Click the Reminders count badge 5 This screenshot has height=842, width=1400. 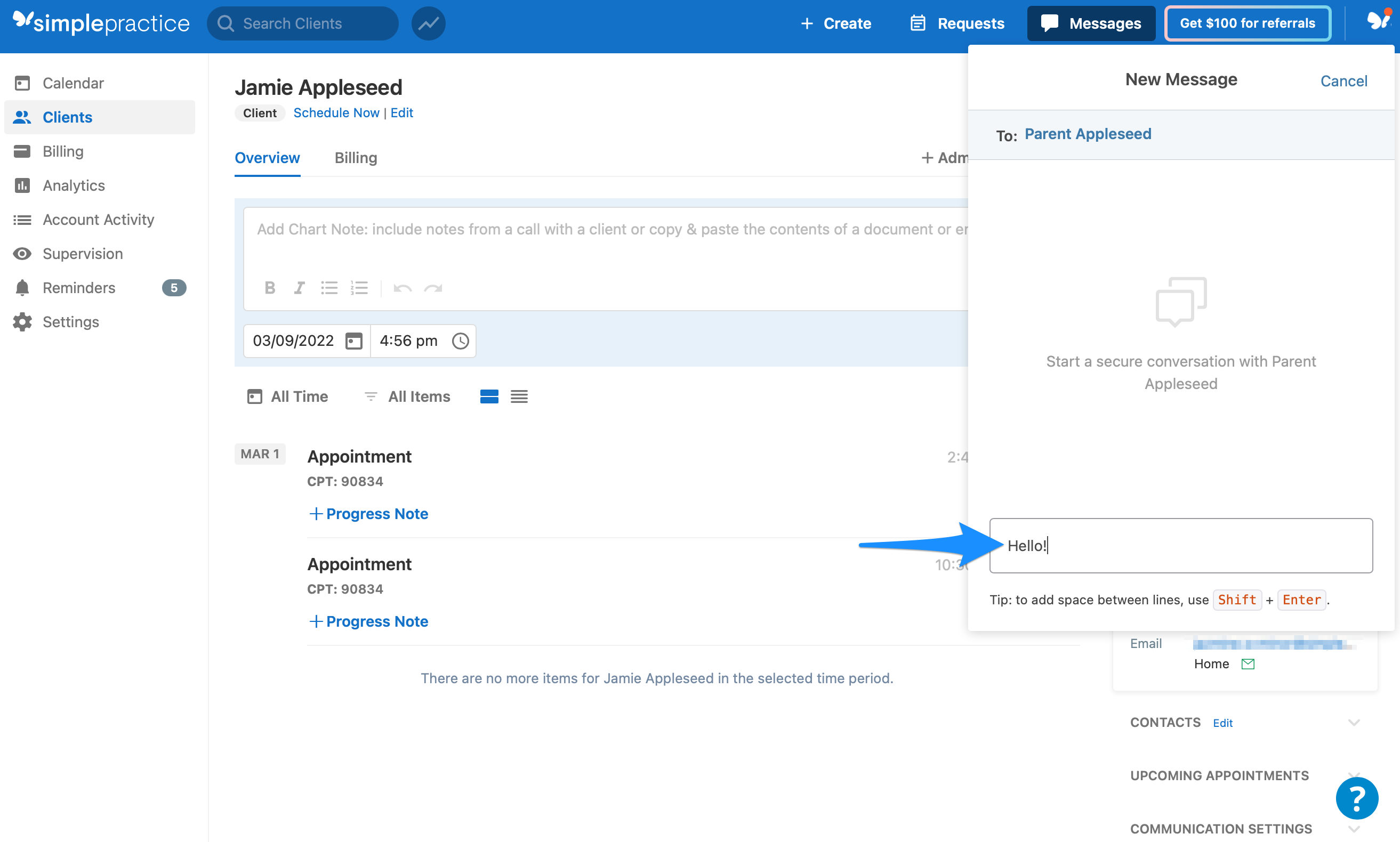point(174,288)
